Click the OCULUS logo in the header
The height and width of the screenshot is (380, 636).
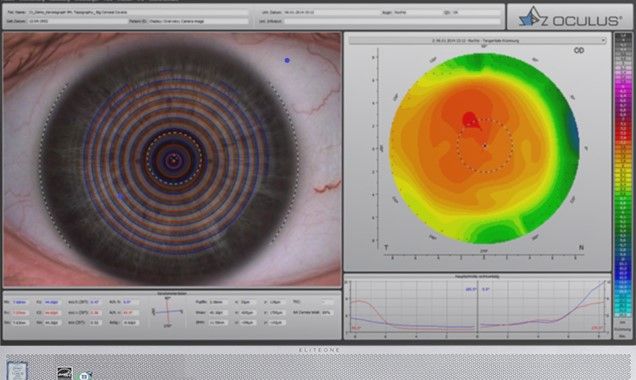coord(569,17)
